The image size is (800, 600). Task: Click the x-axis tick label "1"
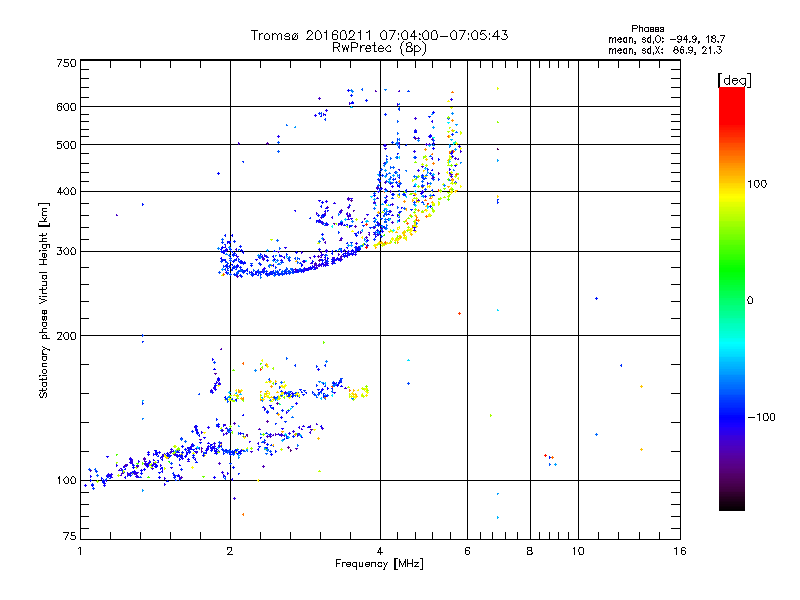80,551
